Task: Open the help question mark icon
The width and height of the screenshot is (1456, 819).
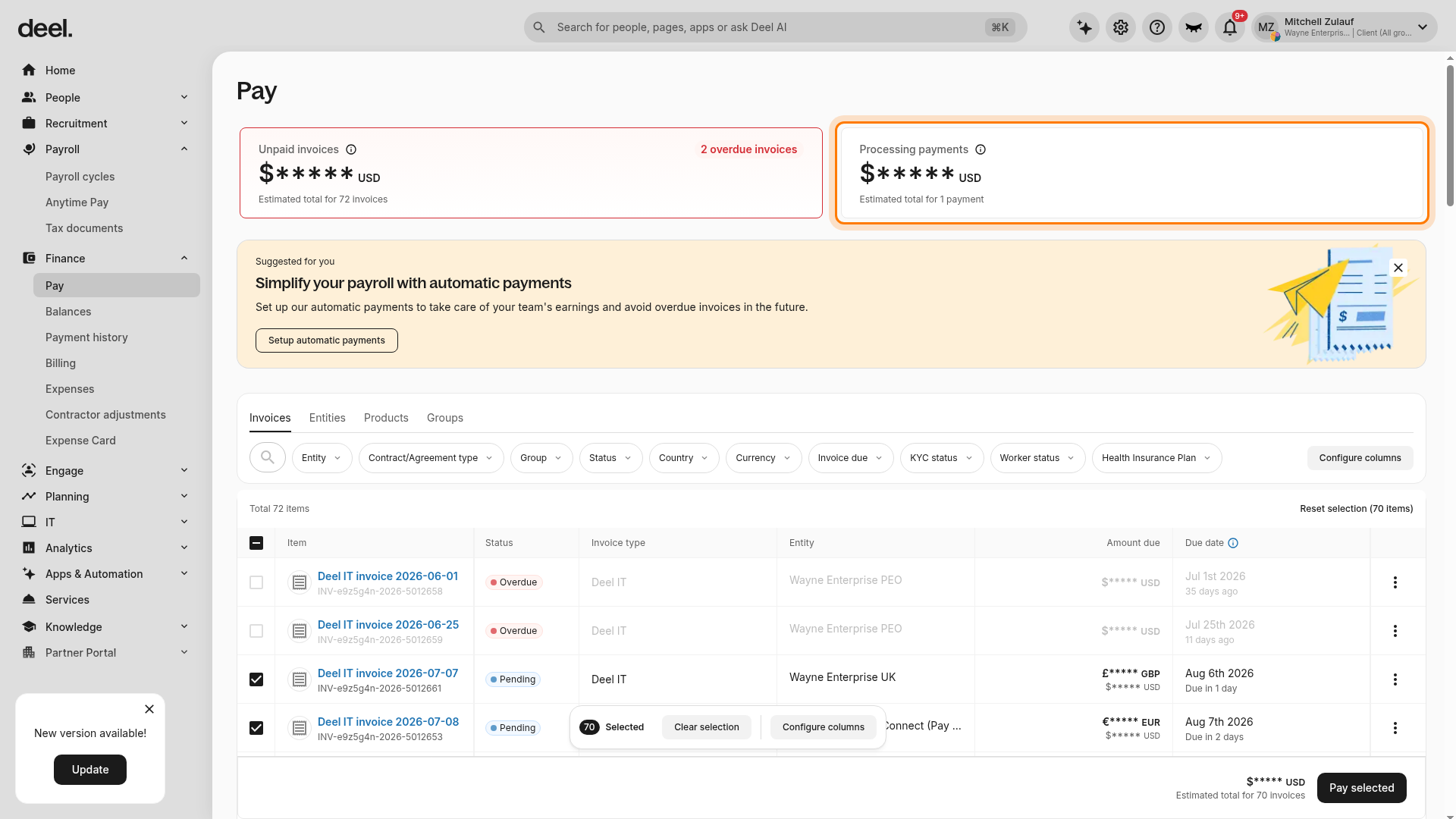Action: 1157,27
